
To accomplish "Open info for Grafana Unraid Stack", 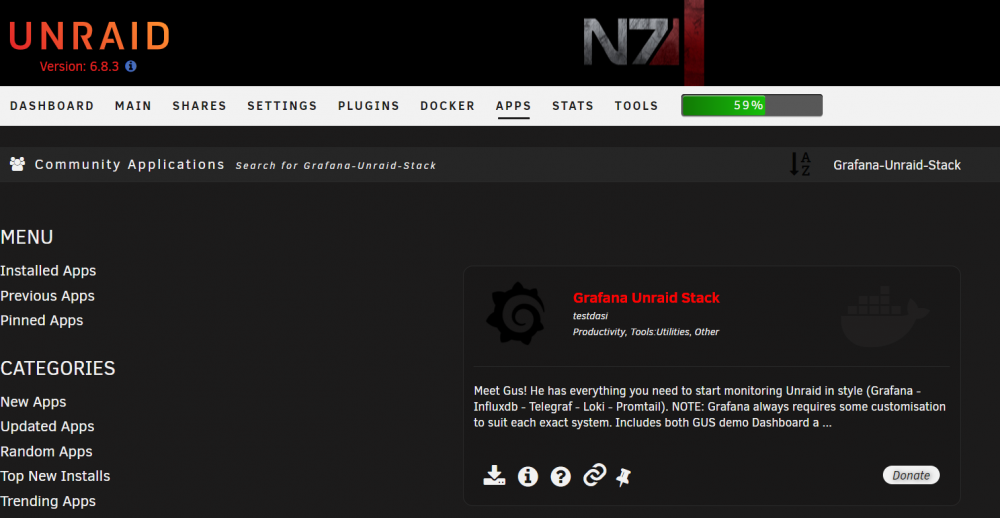I will [x=528, y=476].
